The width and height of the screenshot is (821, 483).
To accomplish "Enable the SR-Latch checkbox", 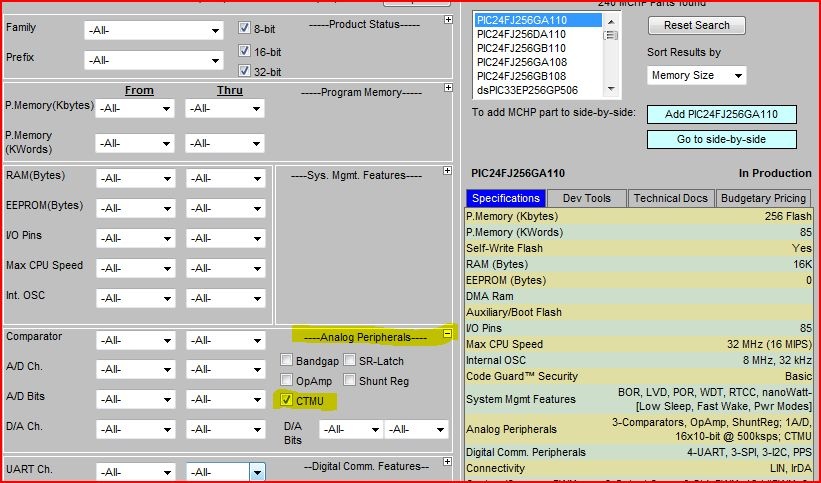I will tap(349, 360).
